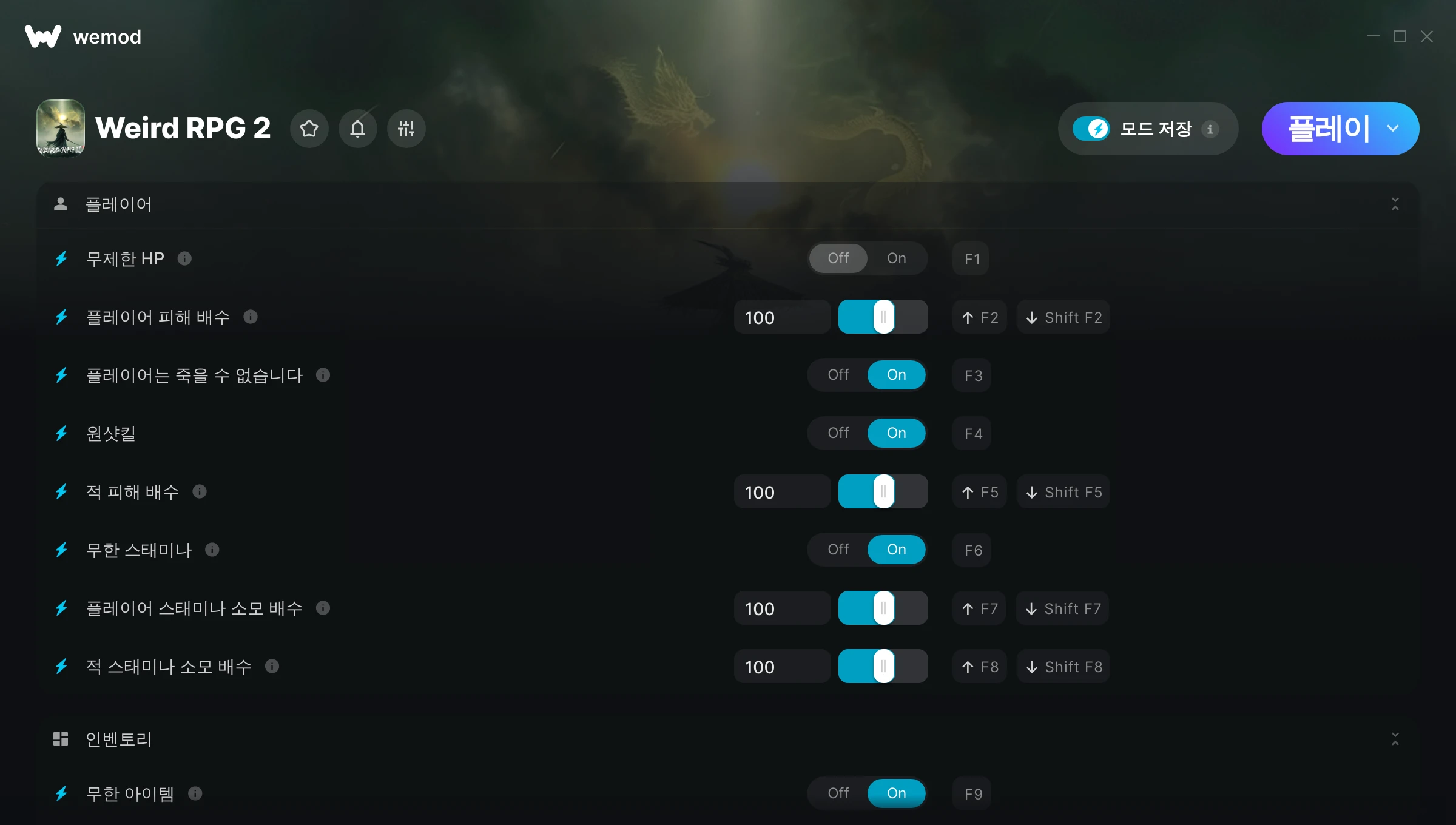Click the Weird RPG 2 game thumbnail

(61, 129)
